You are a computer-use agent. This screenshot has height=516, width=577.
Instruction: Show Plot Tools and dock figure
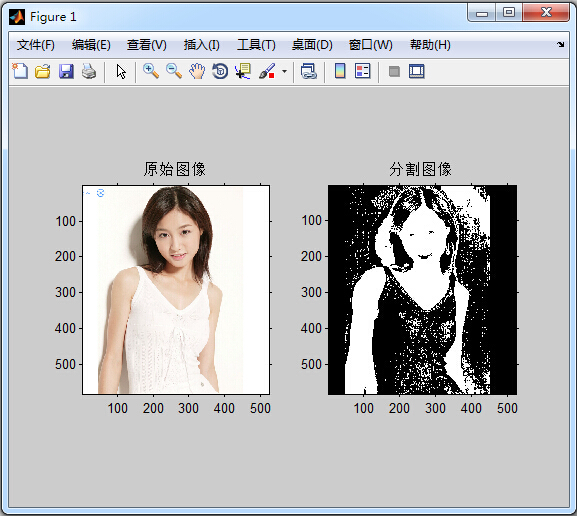(417, 71)
